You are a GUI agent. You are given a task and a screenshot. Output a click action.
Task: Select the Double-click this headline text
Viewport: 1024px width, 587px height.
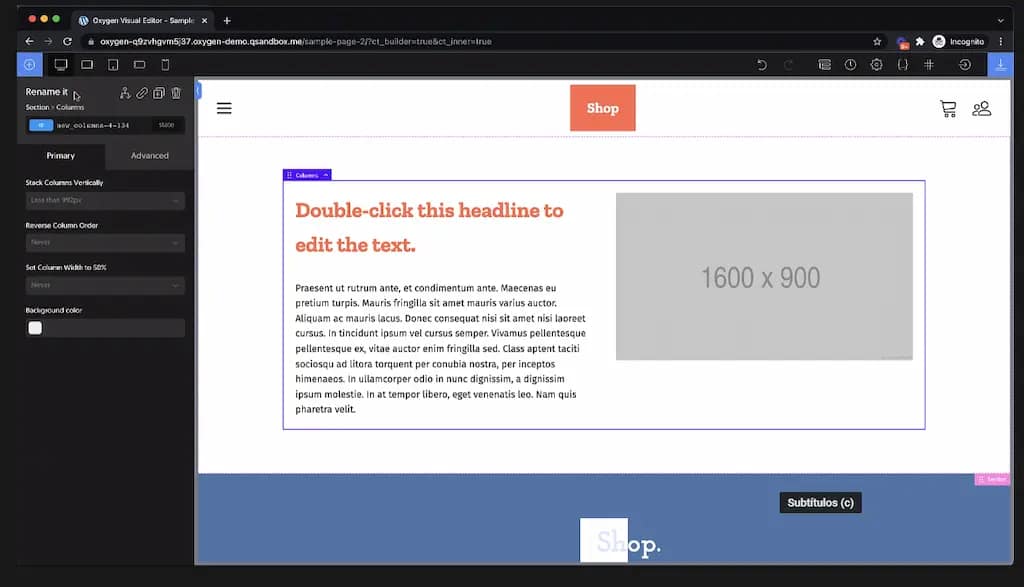[429, 228]
